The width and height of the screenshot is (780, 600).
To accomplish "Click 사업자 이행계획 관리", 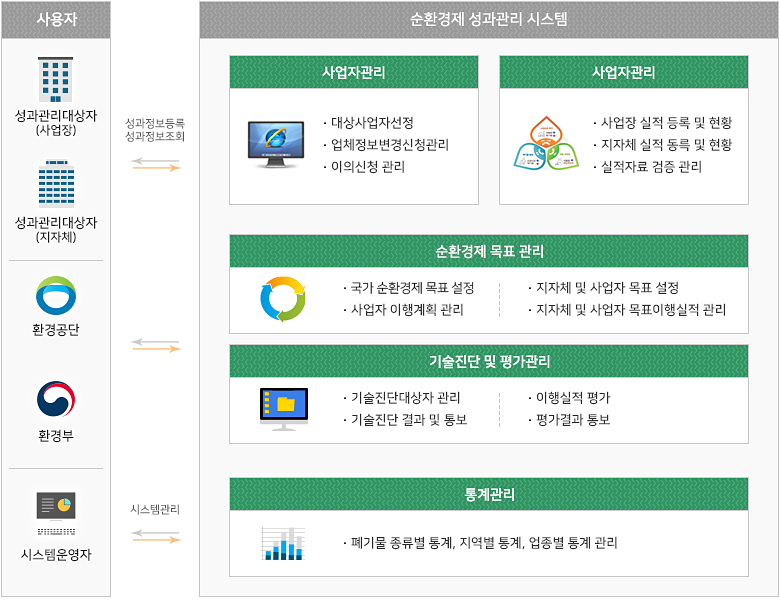I will click(x=406, y=309).
